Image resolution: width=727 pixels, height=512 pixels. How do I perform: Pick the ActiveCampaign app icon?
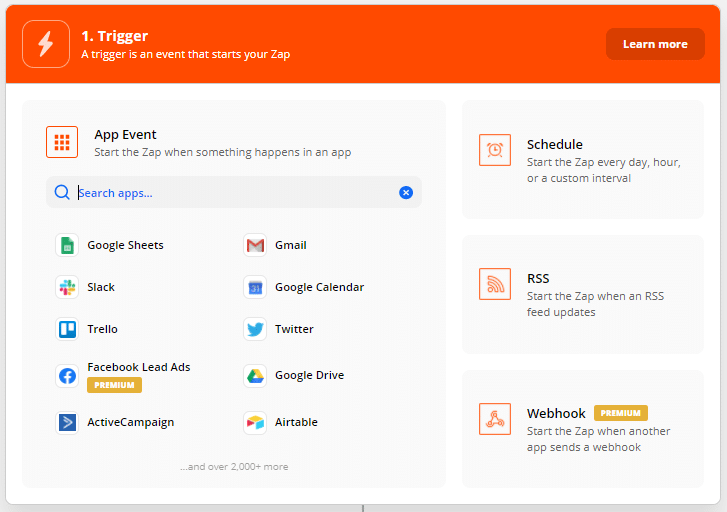(67, 422)
